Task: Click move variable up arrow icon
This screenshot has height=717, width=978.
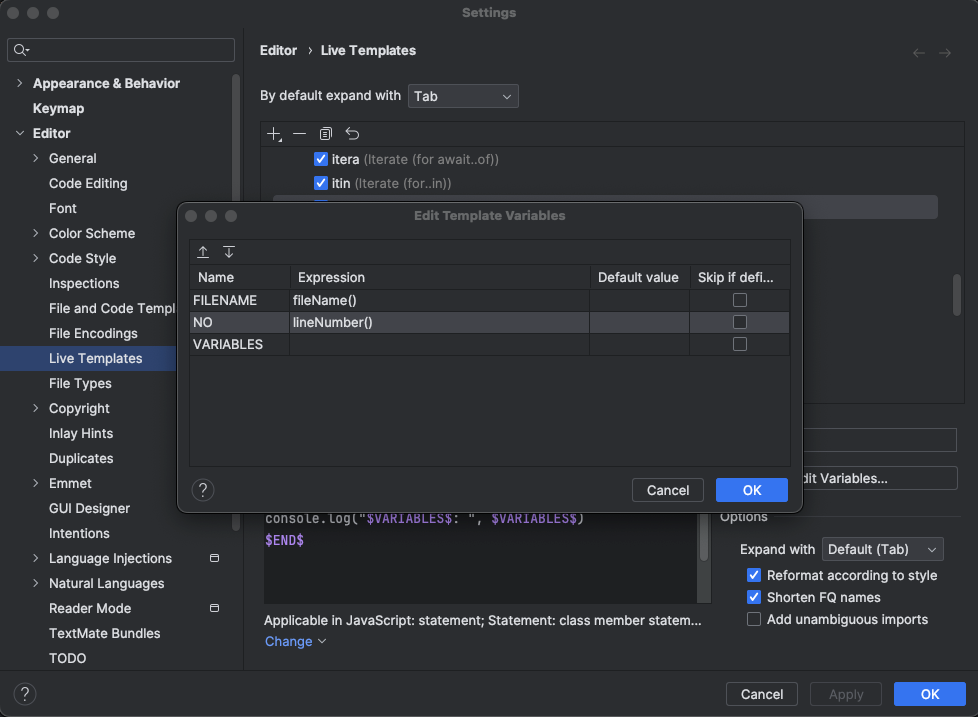Action: click(x=203, y=252)
